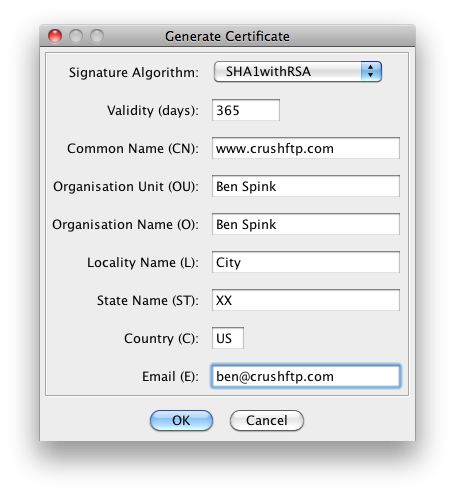Image resolution: width=455 pixels, height=496 pixels.
Task: Click the Organisation Name (O) field
Action: pos(306,224)
